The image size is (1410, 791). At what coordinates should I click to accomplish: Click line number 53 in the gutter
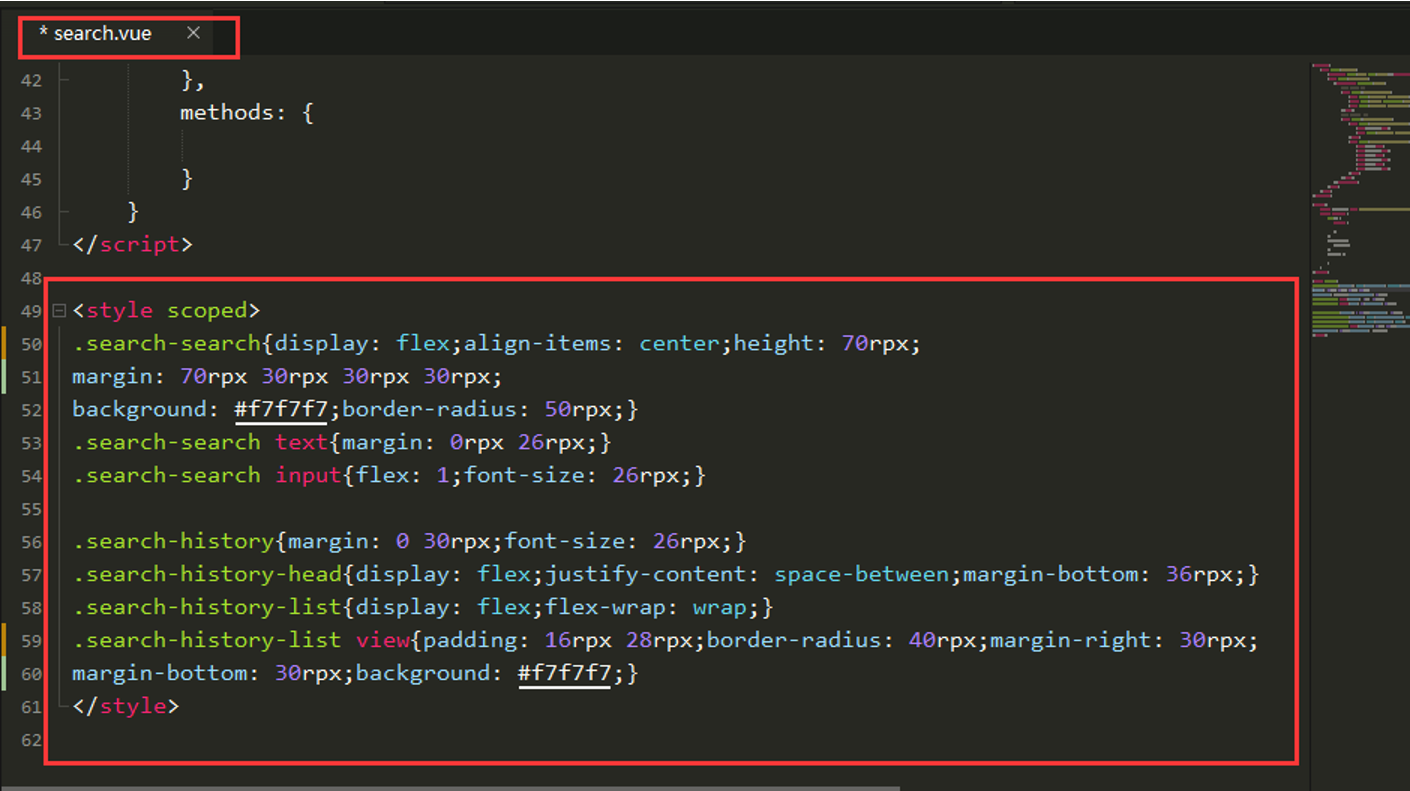coord(31,443)
